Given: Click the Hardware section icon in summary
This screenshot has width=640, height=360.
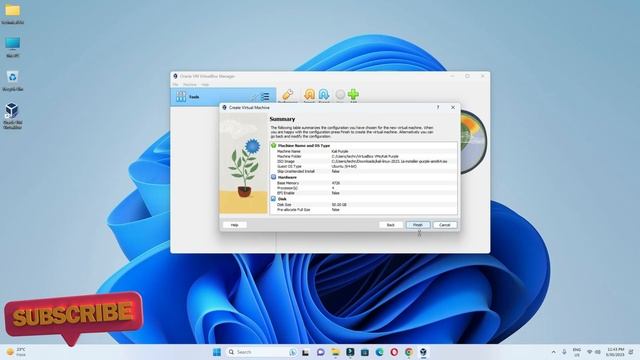Looking at the screenshot, I should (x=273, y=177).
